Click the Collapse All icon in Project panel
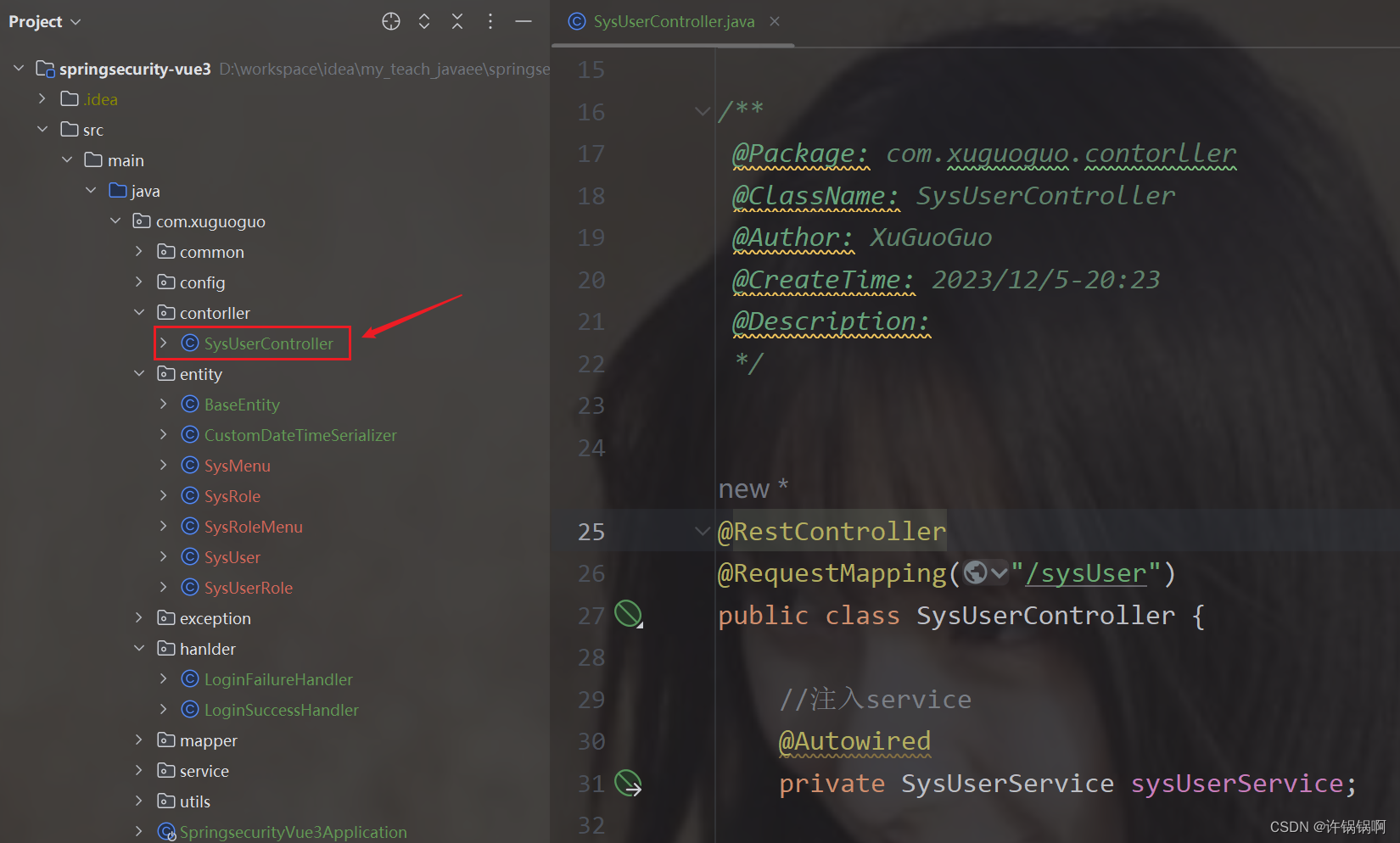The image size is (1400, 843). pyautogui.click(x=457, y=21)
